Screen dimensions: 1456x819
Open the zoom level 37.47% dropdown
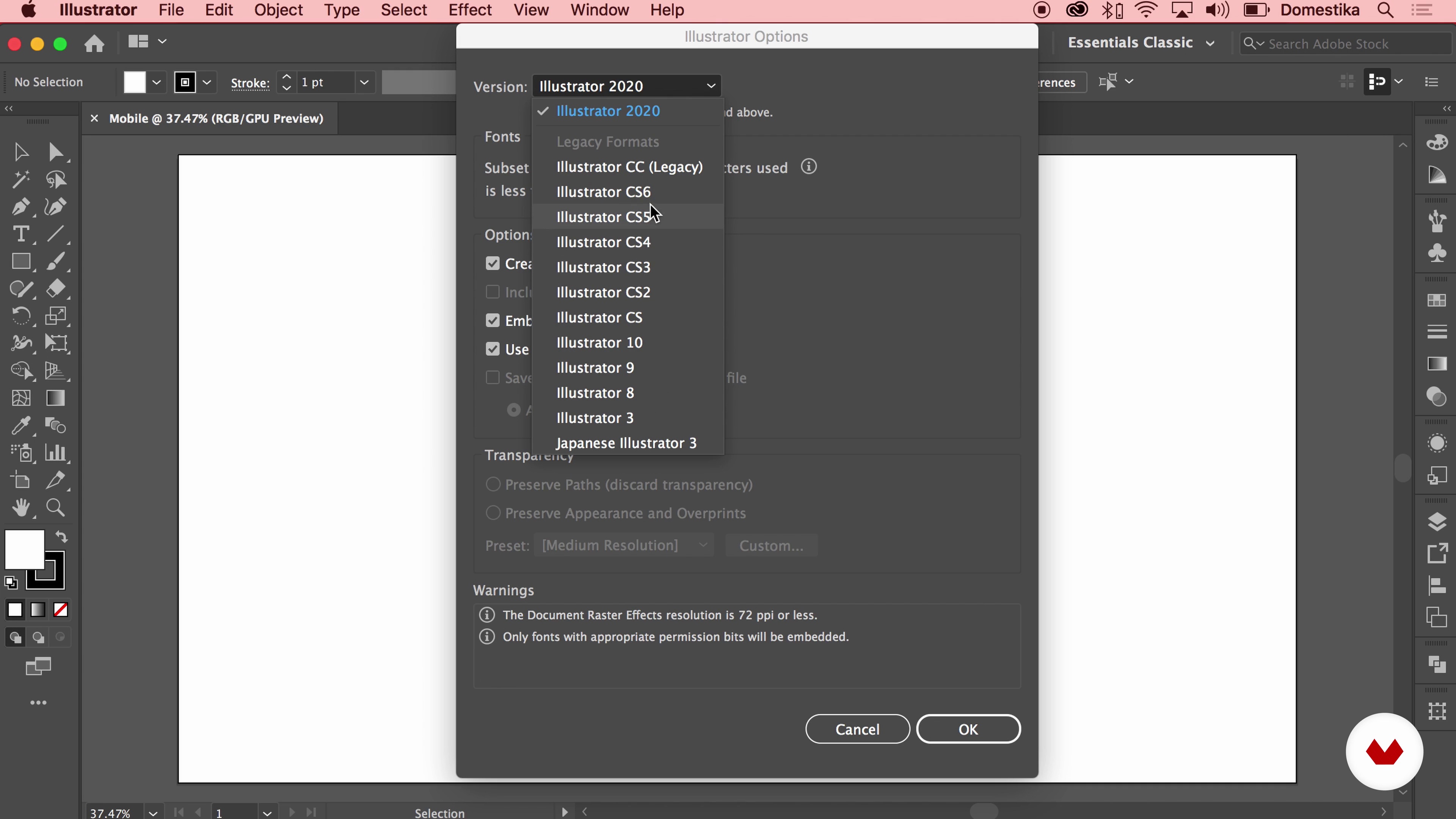(152, 813)
